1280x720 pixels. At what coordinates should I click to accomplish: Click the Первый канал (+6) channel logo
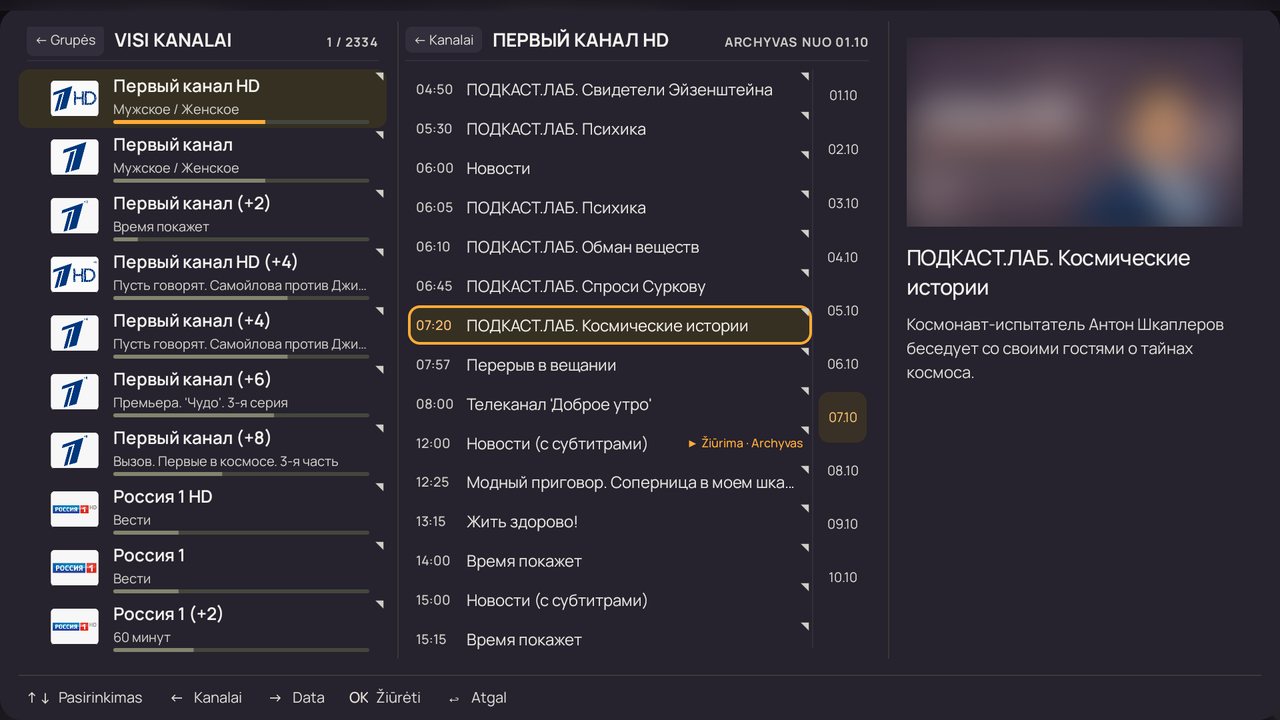[x=75, y=392]
